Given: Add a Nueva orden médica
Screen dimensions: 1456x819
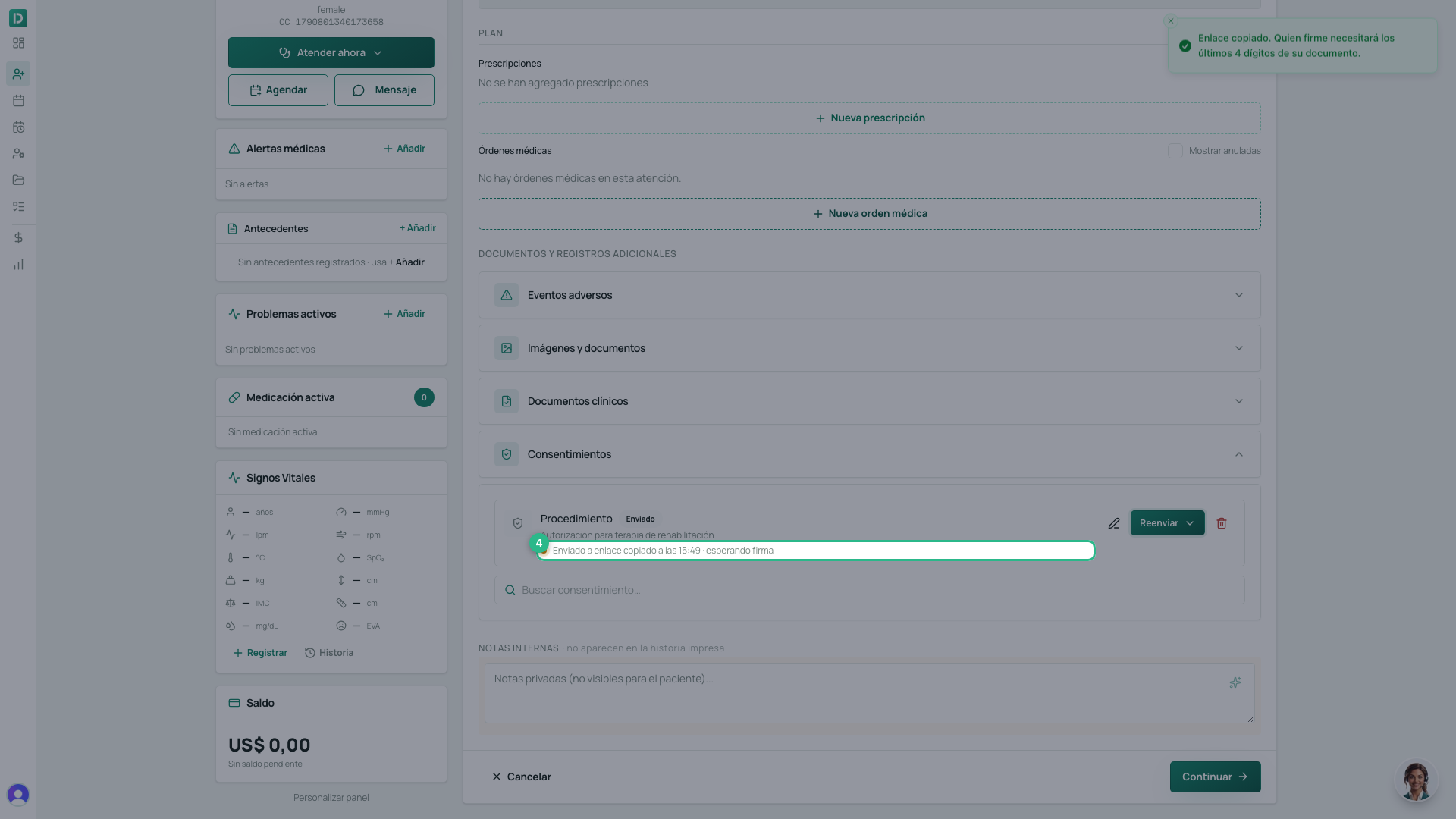Looking at the screenshot, I should tap(870, 214).
